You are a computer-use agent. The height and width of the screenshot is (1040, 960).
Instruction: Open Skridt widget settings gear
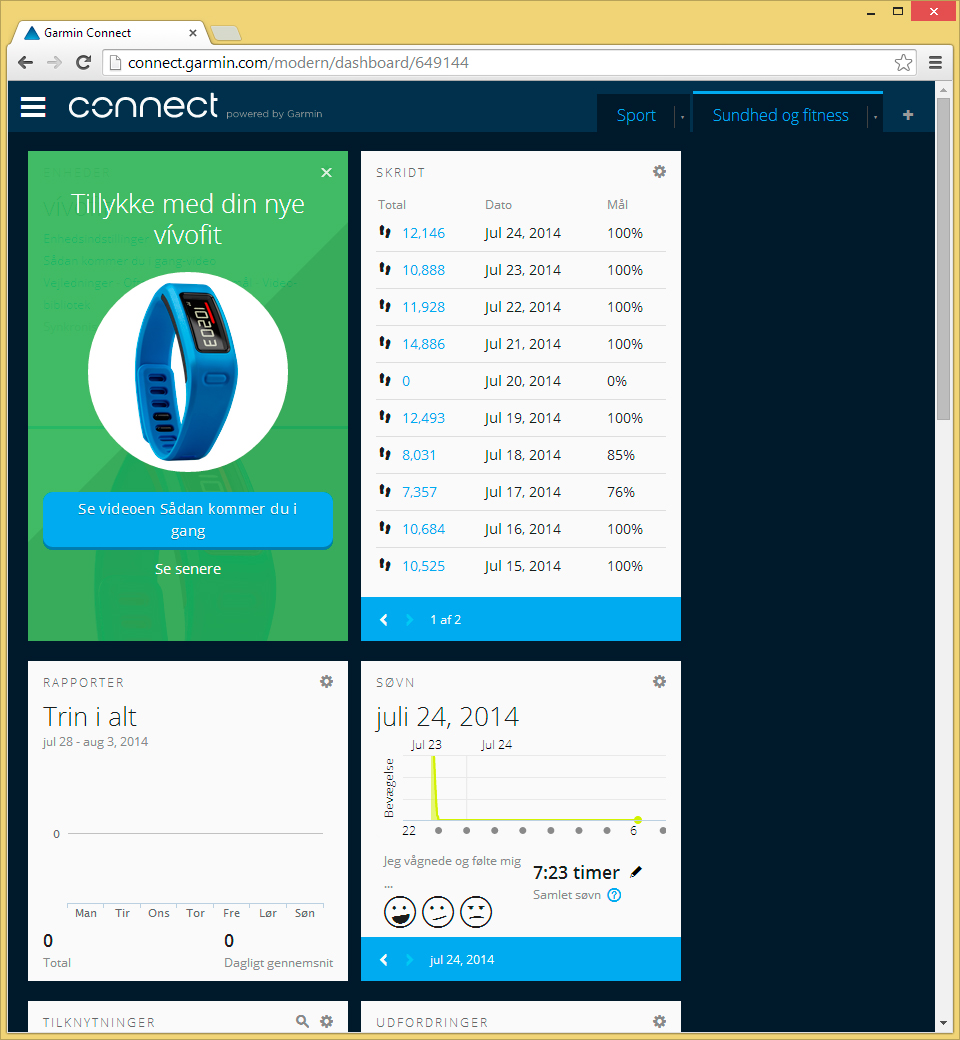coord(659,172)
